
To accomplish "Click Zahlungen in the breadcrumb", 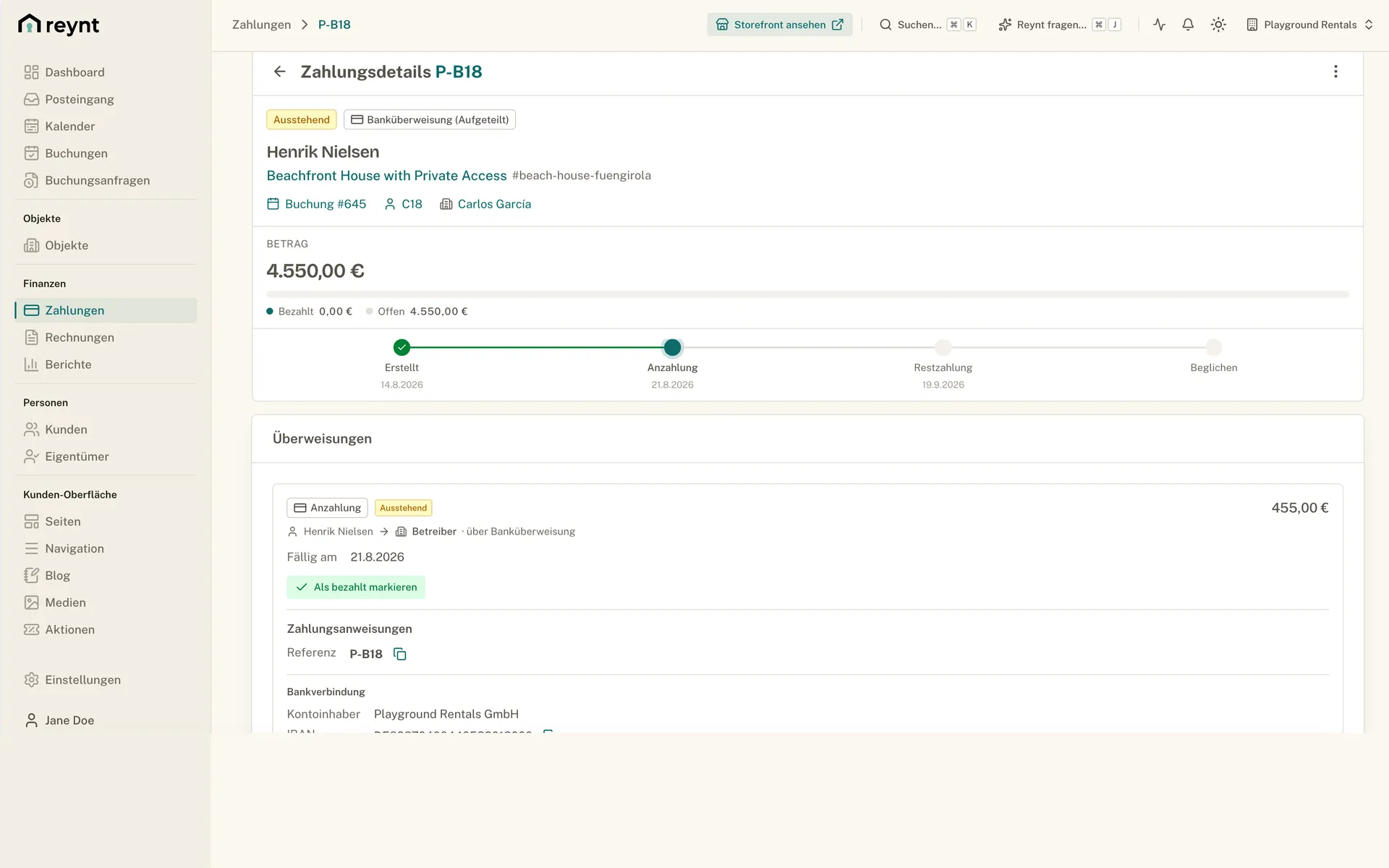I will [x=261, y=25].
